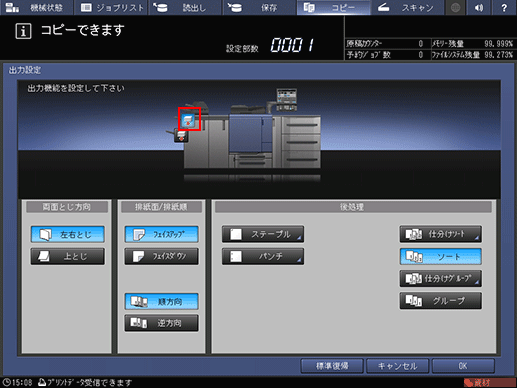Click the OK button
The image size is (517, 388).
463,366
